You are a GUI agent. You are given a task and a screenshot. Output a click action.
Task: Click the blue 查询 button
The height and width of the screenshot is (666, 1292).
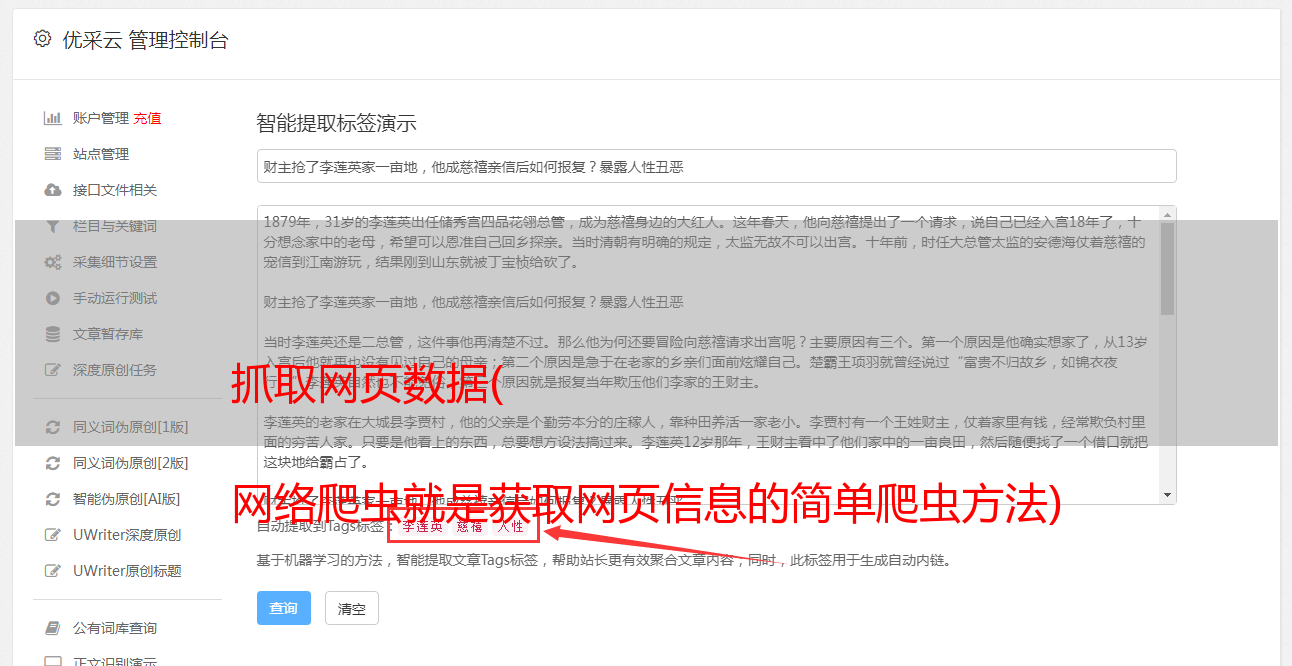pyautogui.click(x=284, y=608)
